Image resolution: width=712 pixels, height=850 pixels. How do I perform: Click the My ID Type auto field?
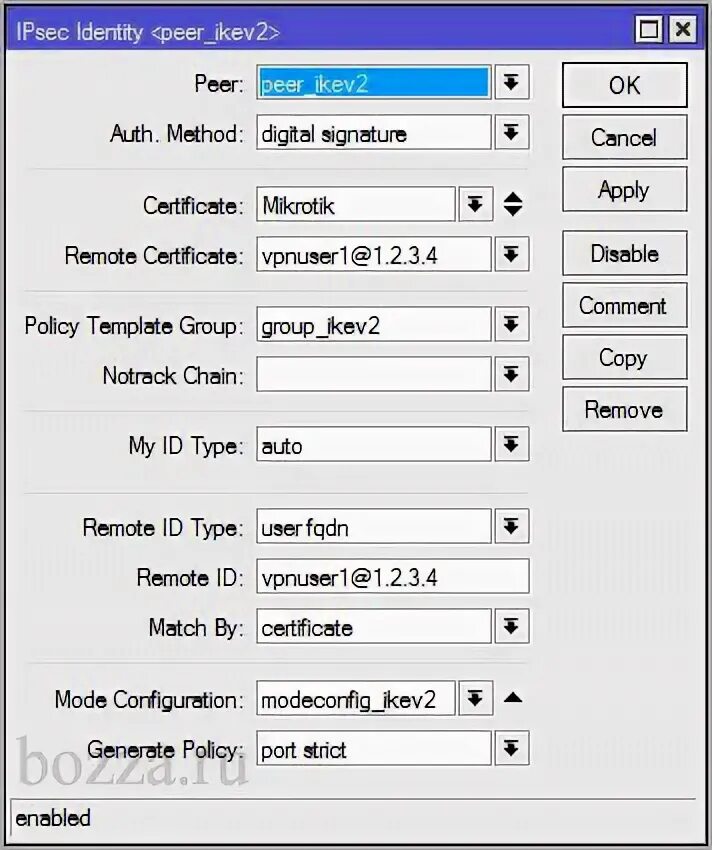tap(374, 445)
